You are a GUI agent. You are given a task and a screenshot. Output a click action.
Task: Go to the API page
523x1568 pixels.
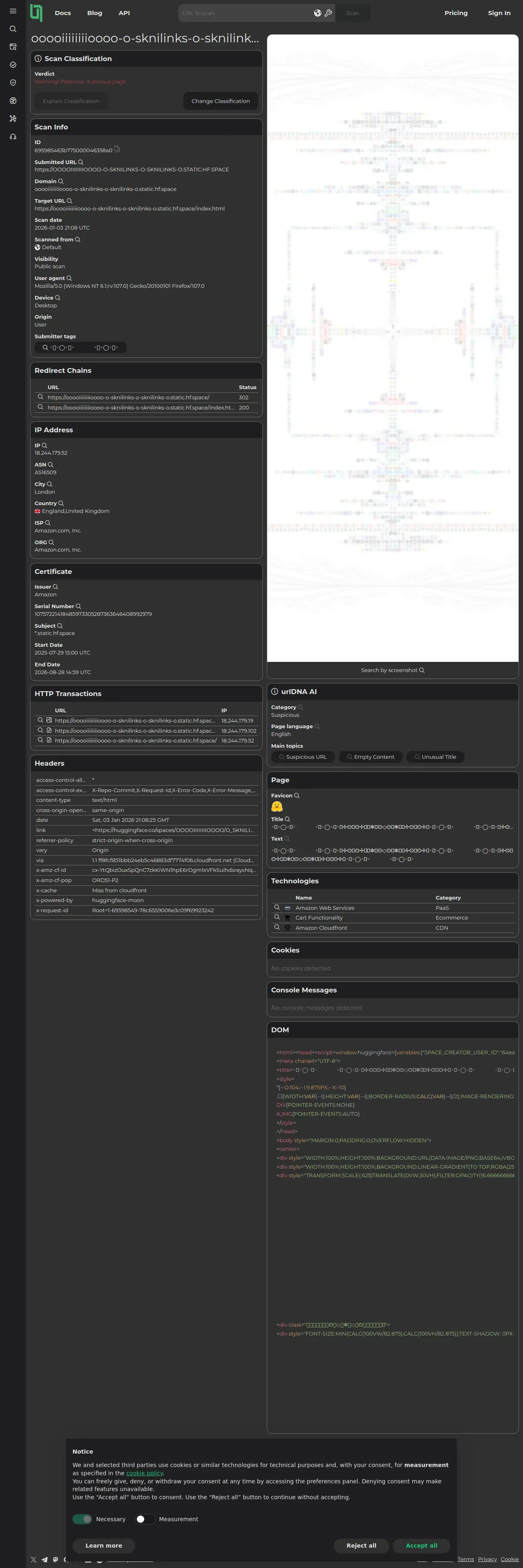[124, 13]
